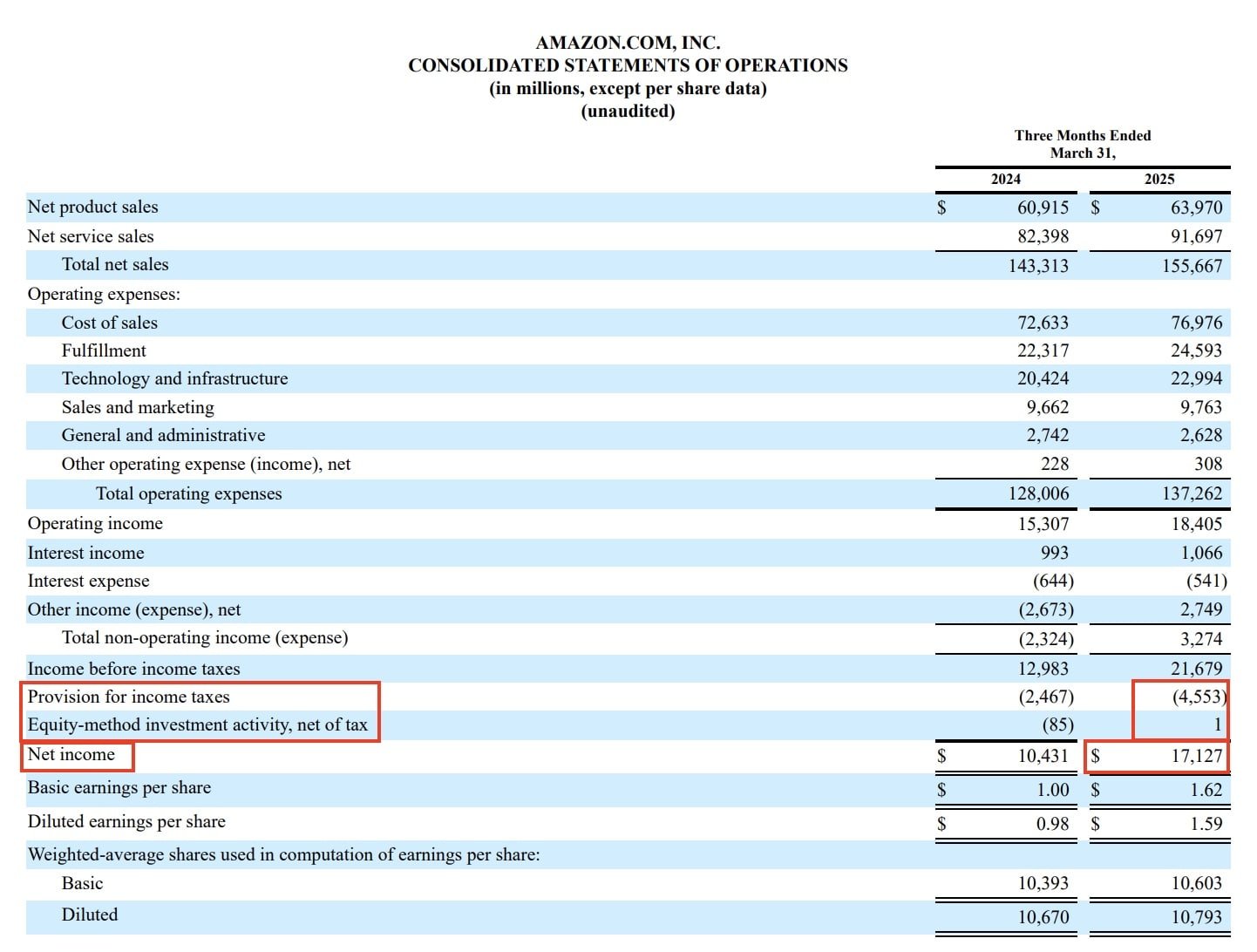
Task: Click "Provision for income taxes" label
Action: 129,697
